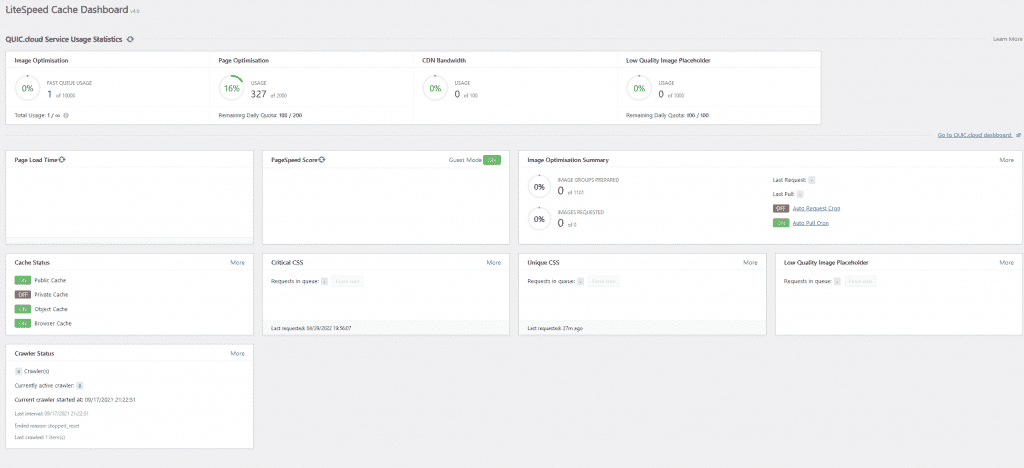Click info icon beside Total Usage
This screenshot has width=1024, height=468.
coord(66,115)
